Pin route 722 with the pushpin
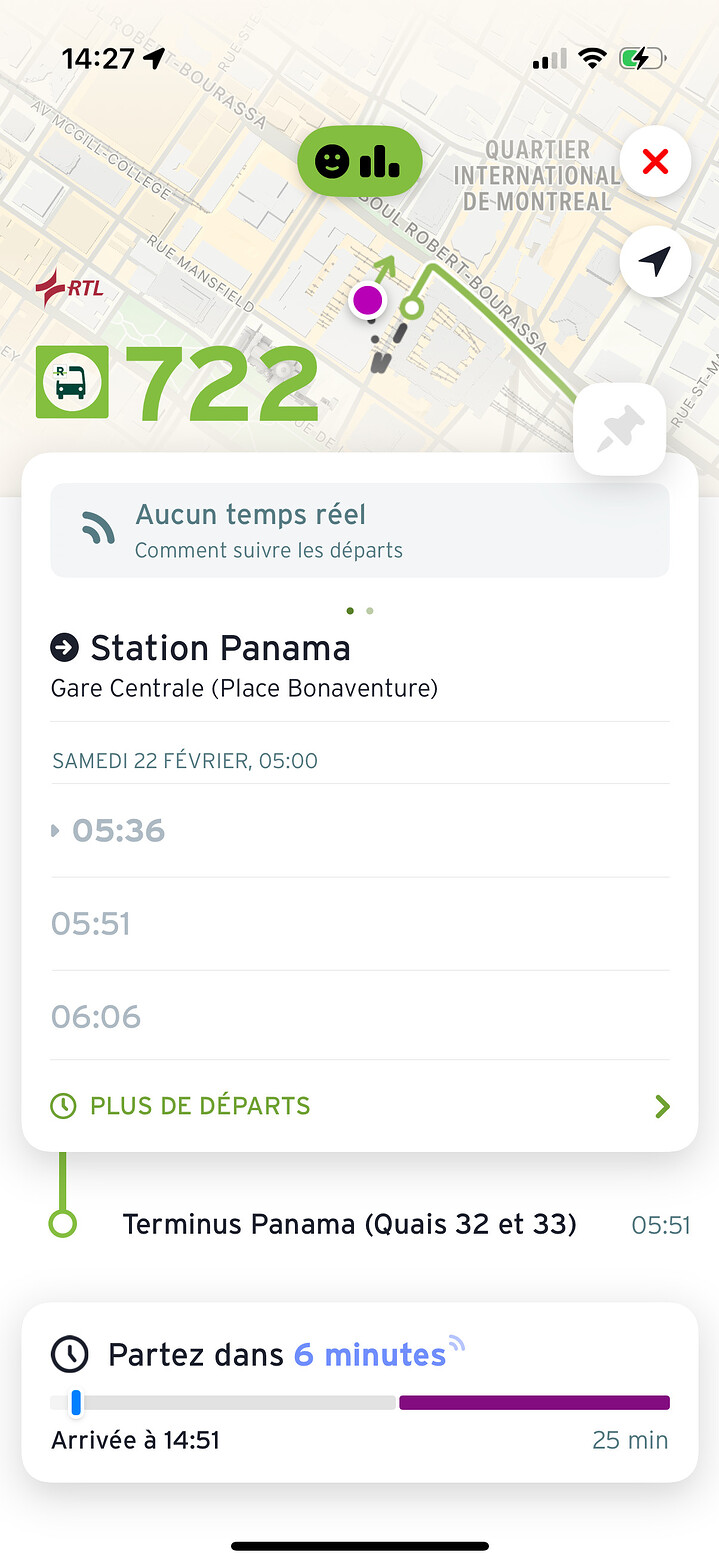This screenshot has width=719, height=1565. (619, 430)
